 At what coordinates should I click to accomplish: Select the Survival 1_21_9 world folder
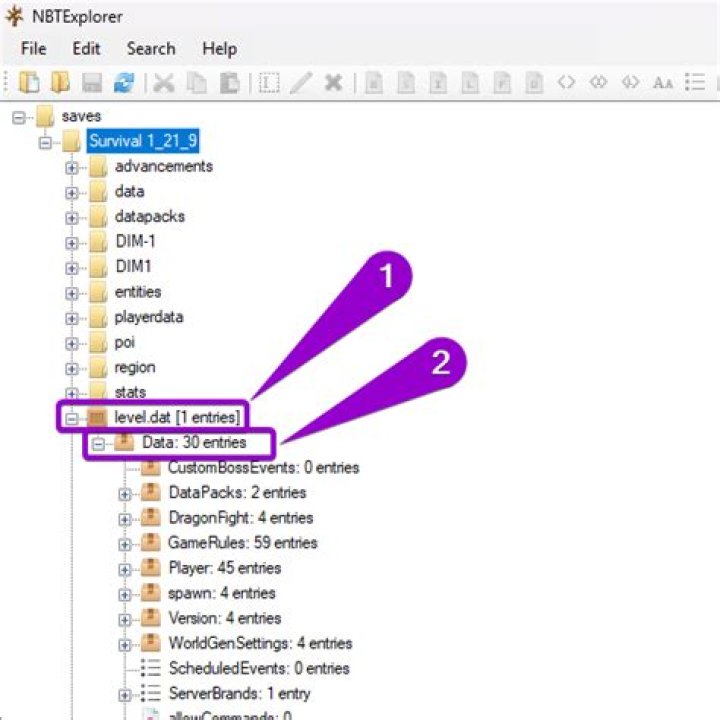click(x=143, y=141)
